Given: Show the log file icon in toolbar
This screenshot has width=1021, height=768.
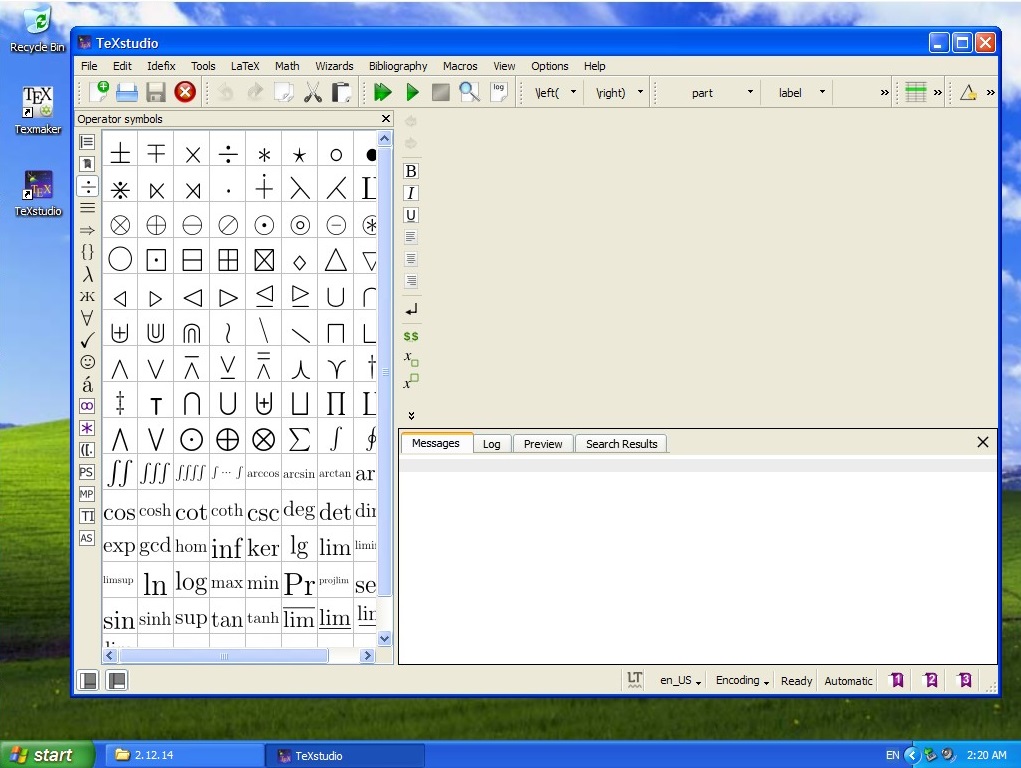Looking at the screenshot, I should (x=499, y=92).
